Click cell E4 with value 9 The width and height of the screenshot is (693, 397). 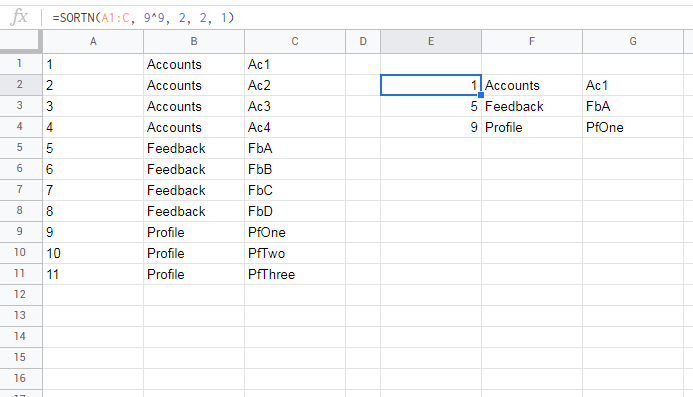point(431,127)
